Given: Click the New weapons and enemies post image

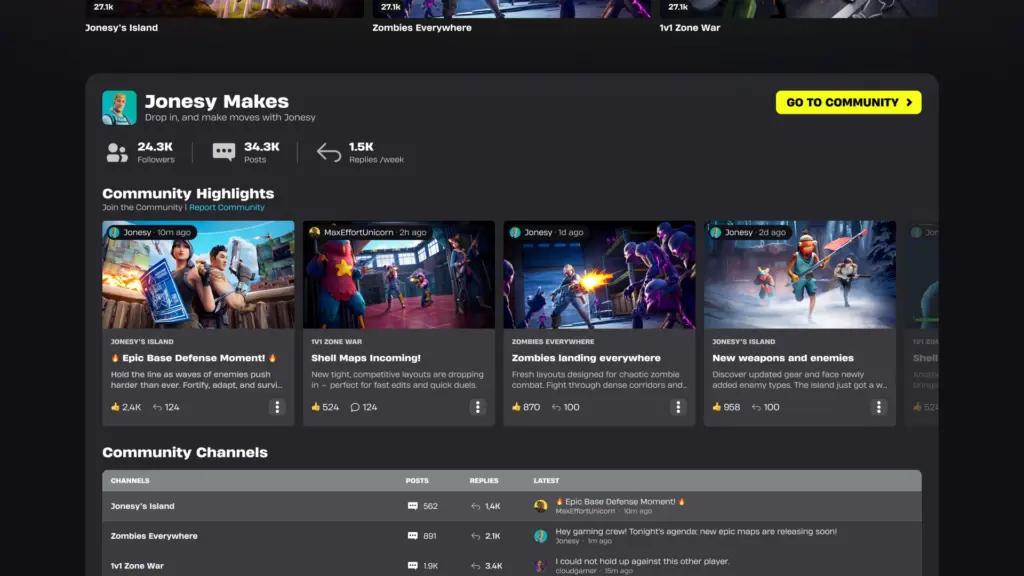Looking at the screenshot, I should click(800, 275).
